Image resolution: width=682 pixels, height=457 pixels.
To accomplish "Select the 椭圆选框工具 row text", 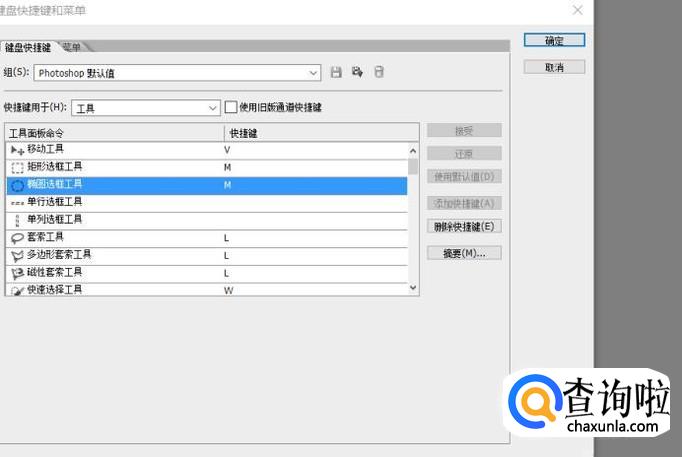I will (x=54, y=184).
